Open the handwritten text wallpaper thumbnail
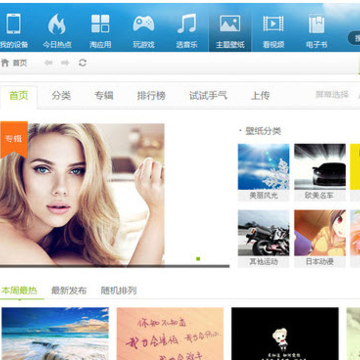Image resolution: width=360 pixels, height=360 pixels. click(170, 334)
